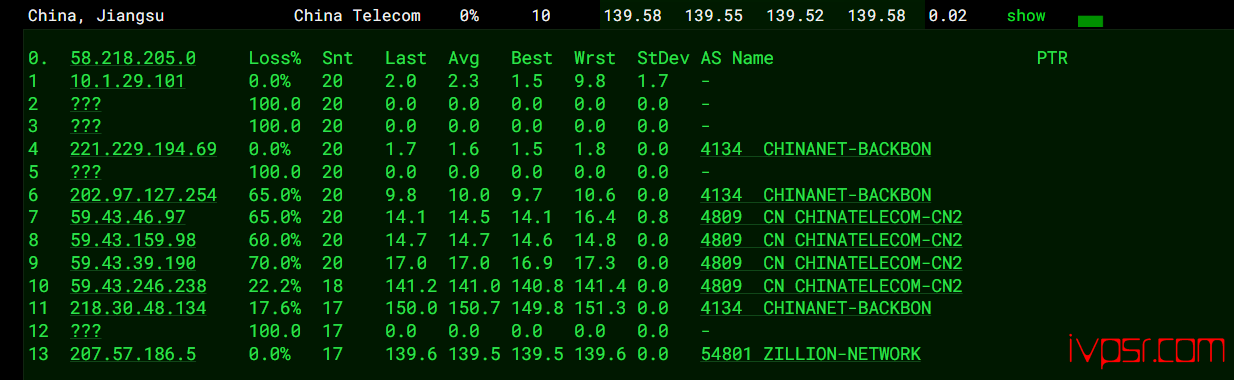Click the green latency bar beside show
Image resolution: width=1234 pixels, height=380 pixels.
pyautogui.click(x=1090, y=21)
